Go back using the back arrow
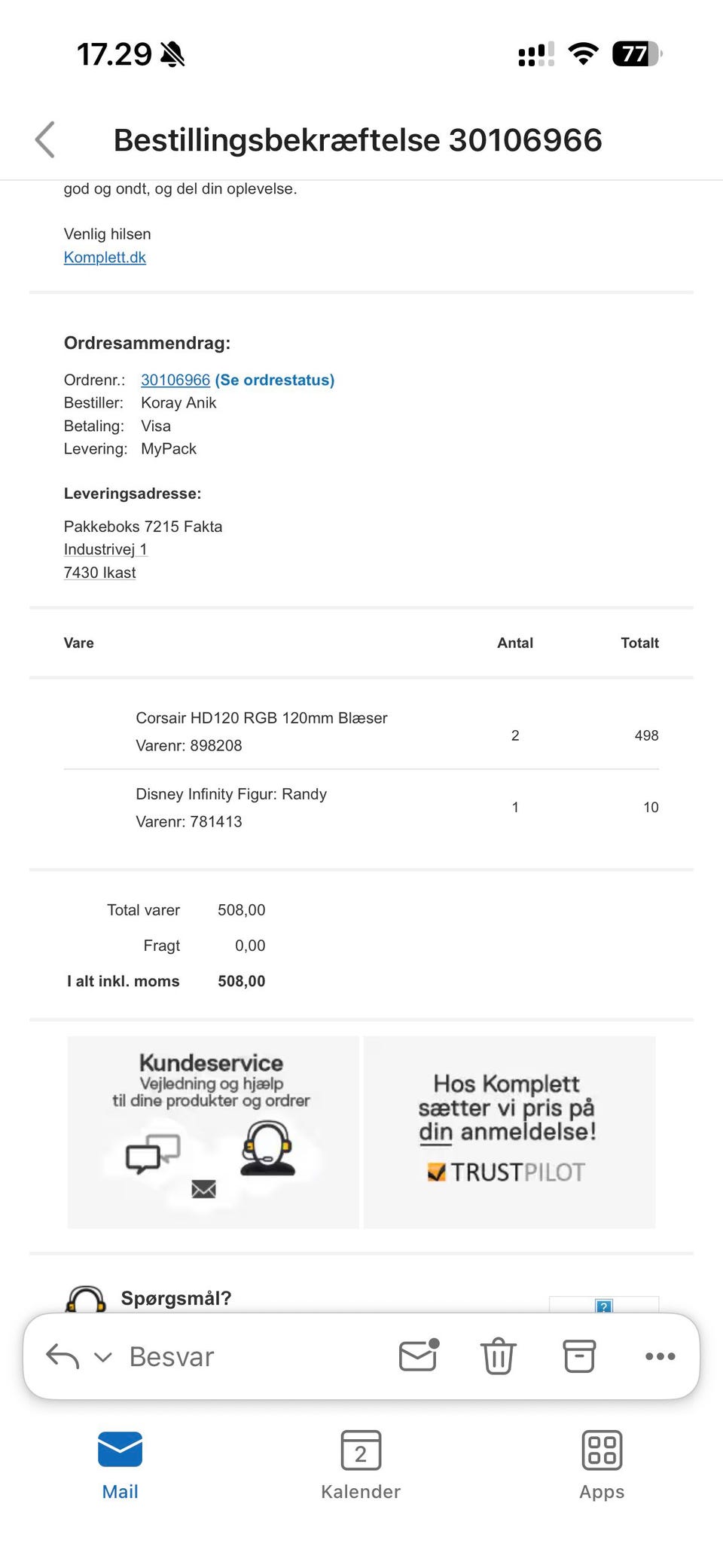723x1568 pixels. 45,140
